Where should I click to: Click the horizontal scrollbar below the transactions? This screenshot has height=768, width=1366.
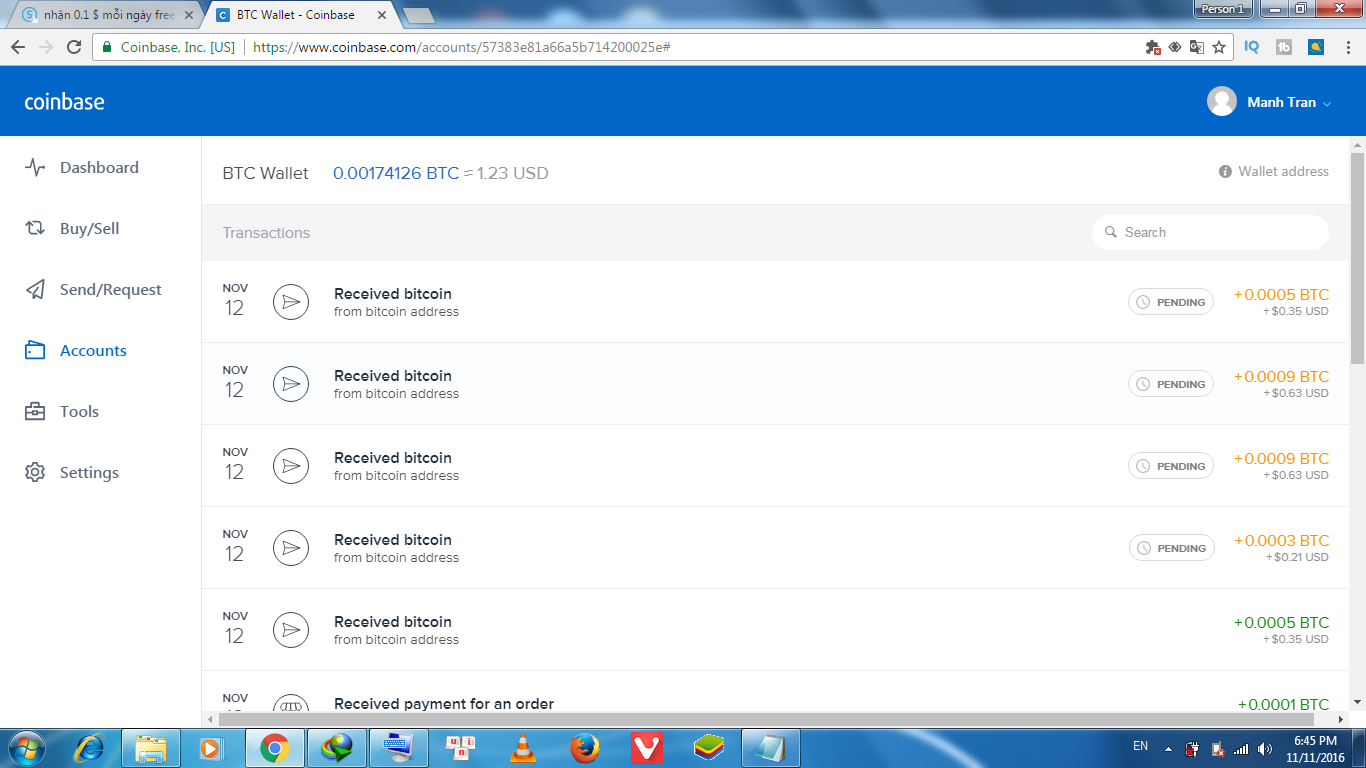coord(767,719)
